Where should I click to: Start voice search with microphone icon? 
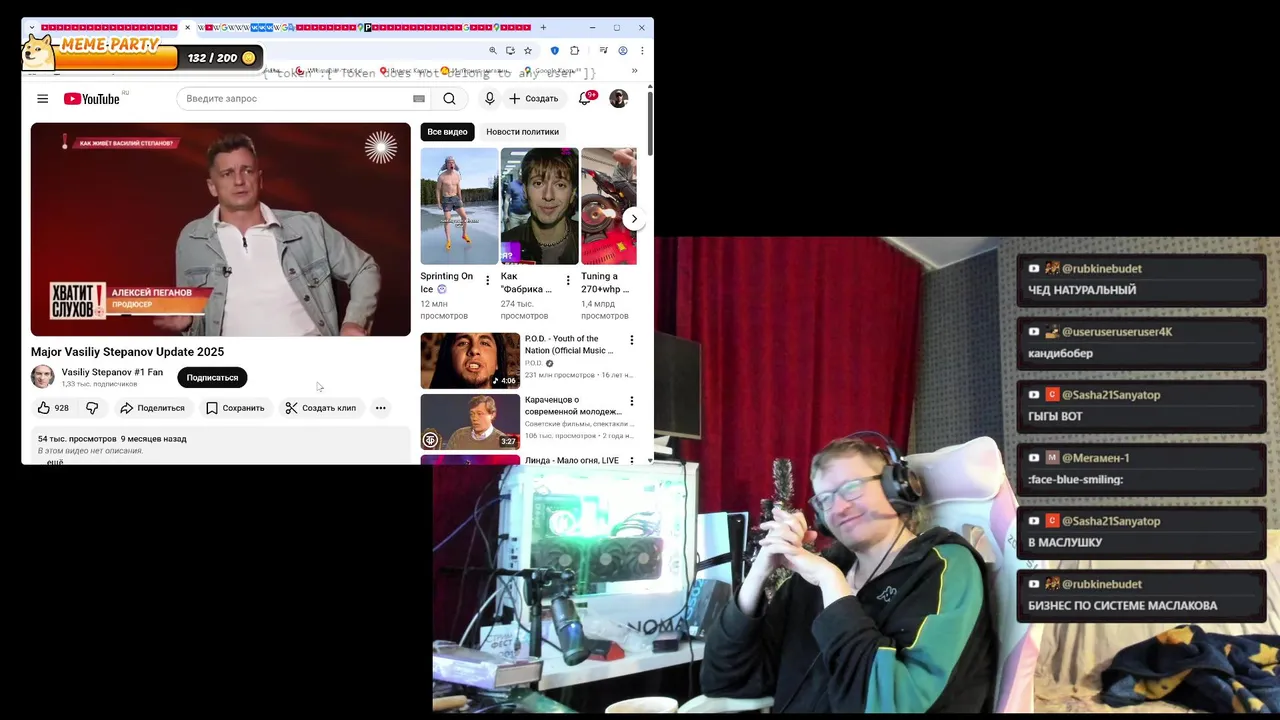tap(489, 98)
